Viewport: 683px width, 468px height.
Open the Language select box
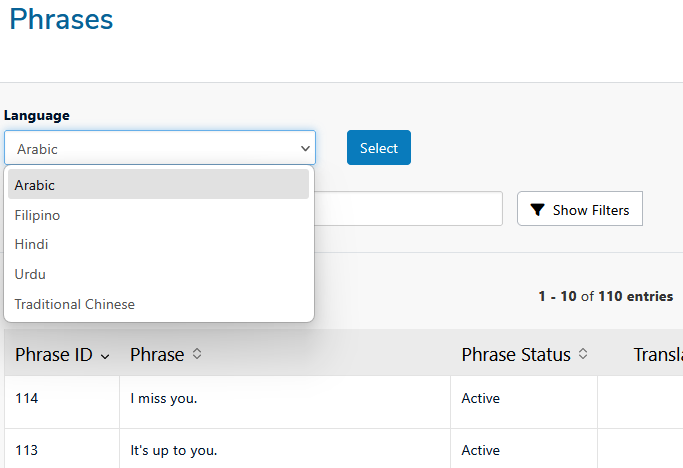click(160, 148)
